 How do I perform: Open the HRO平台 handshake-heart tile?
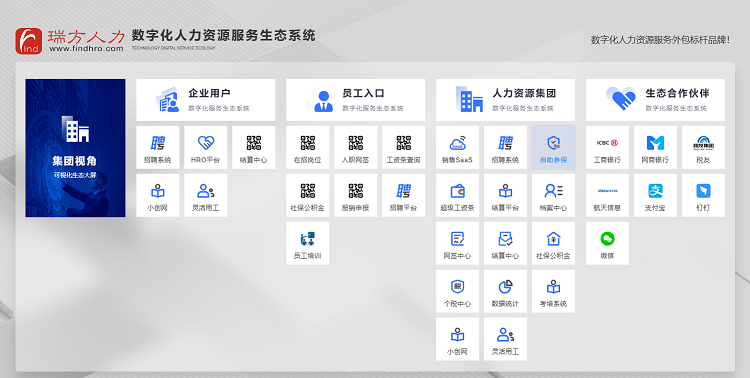point(206,147)
